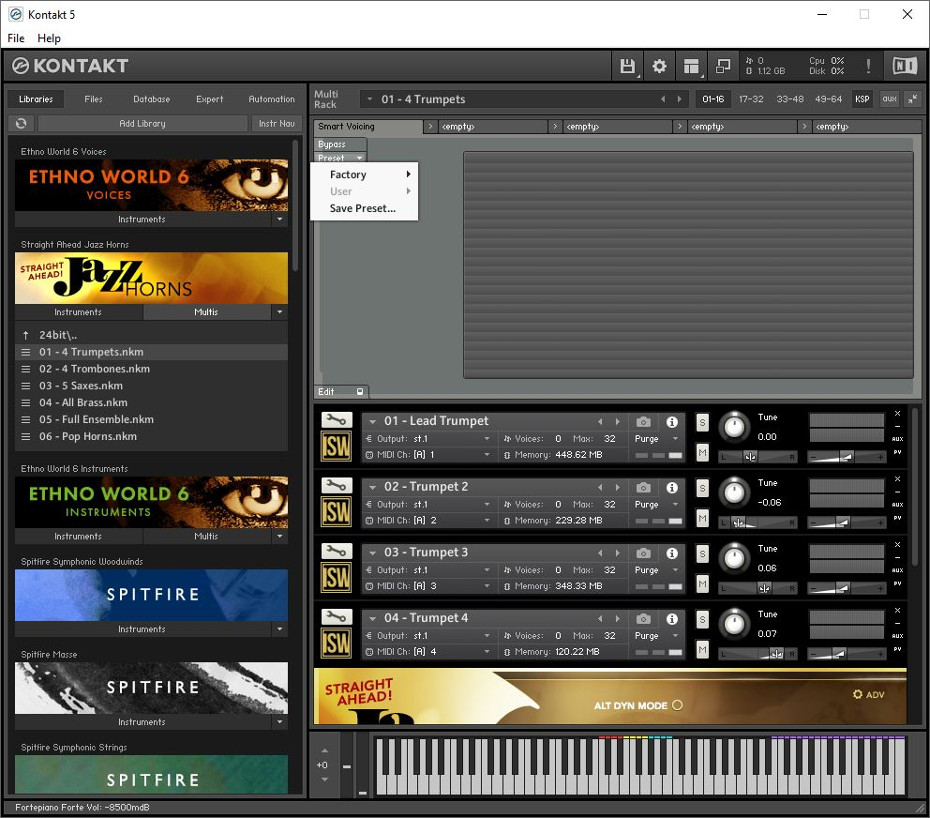
Task: Open Lead Trumpet wrench edit mode
Action: tap(336, 420)
